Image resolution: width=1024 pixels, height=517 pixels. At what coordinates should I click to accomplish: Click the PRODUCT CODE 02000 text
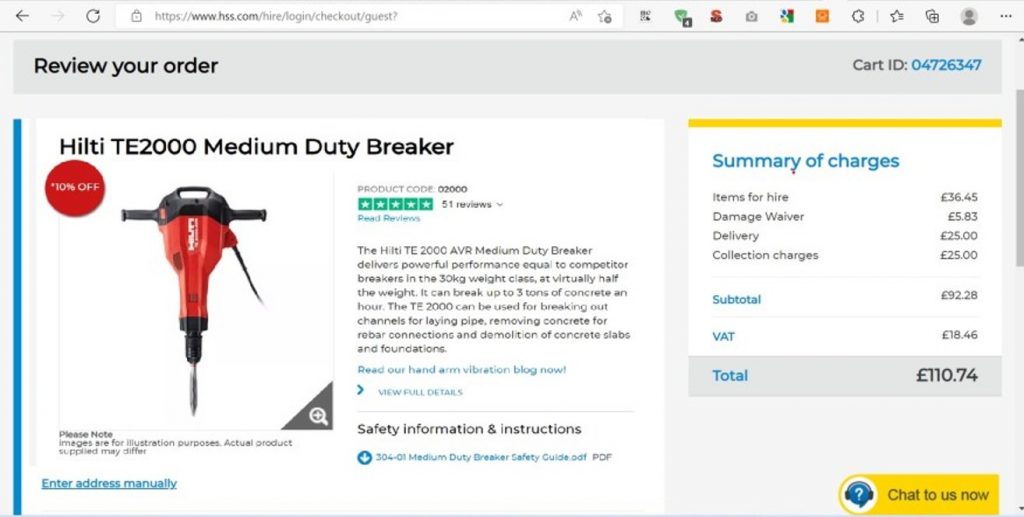[x=412, y=189]
